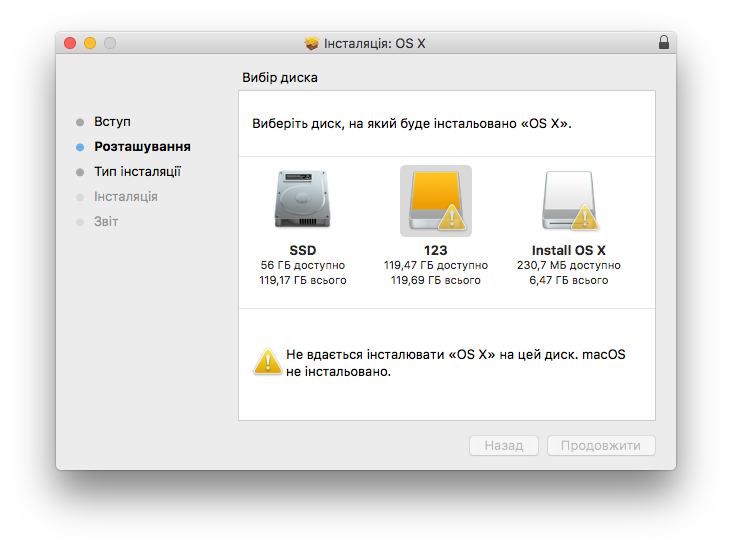
Task: Minimize the installer window with yellow button
Action: point(90,43)
